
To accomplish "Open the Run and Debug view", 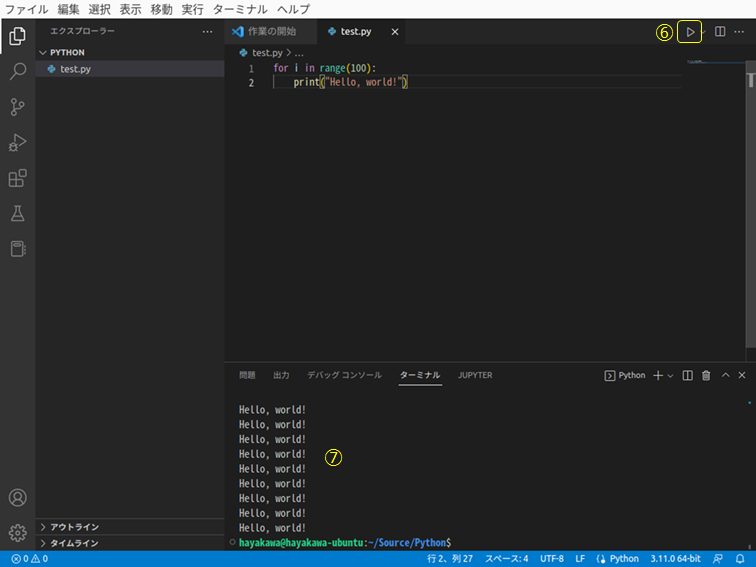I will (18, 143).
